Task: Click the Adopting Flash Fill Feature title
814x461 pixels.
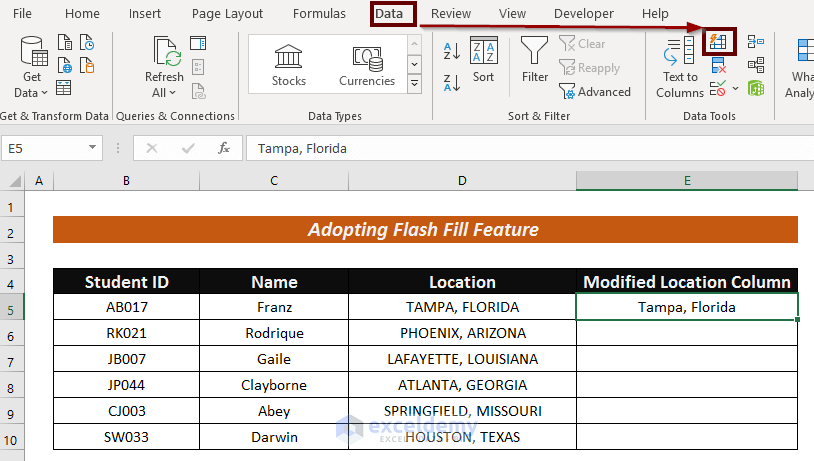Action: coord(425,229)
